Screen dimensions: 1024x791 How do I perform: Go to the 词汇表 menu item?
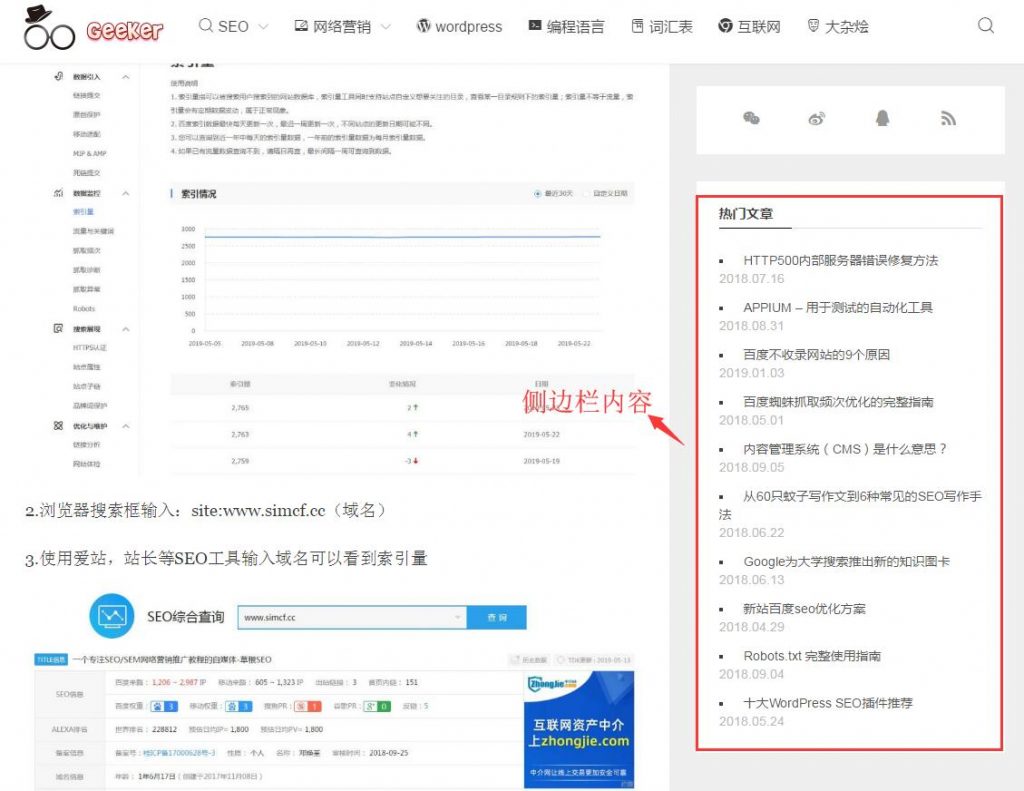(662, 26)
